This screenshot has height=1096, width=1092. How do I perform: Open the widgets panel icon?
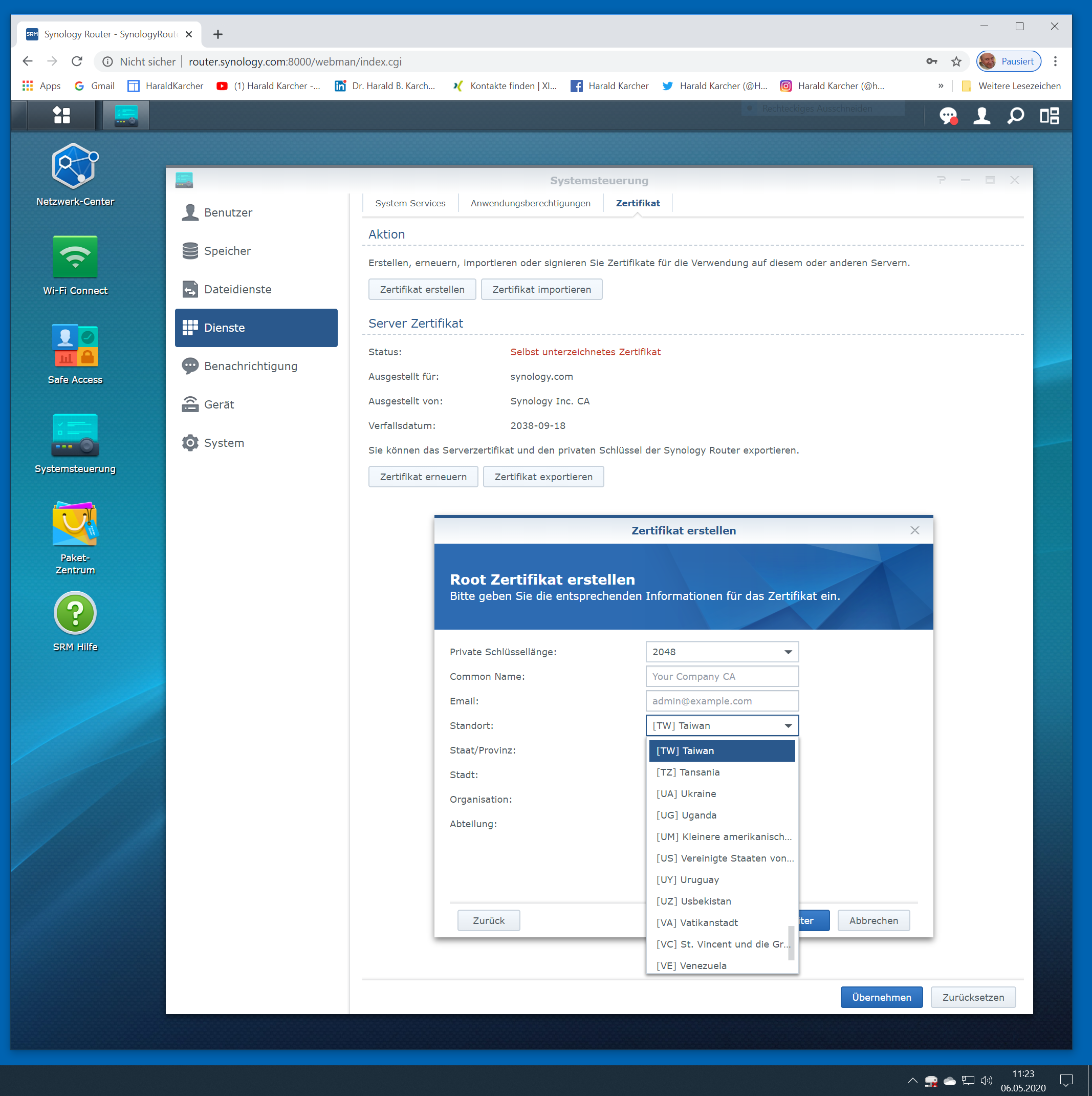click(1049, 116)
